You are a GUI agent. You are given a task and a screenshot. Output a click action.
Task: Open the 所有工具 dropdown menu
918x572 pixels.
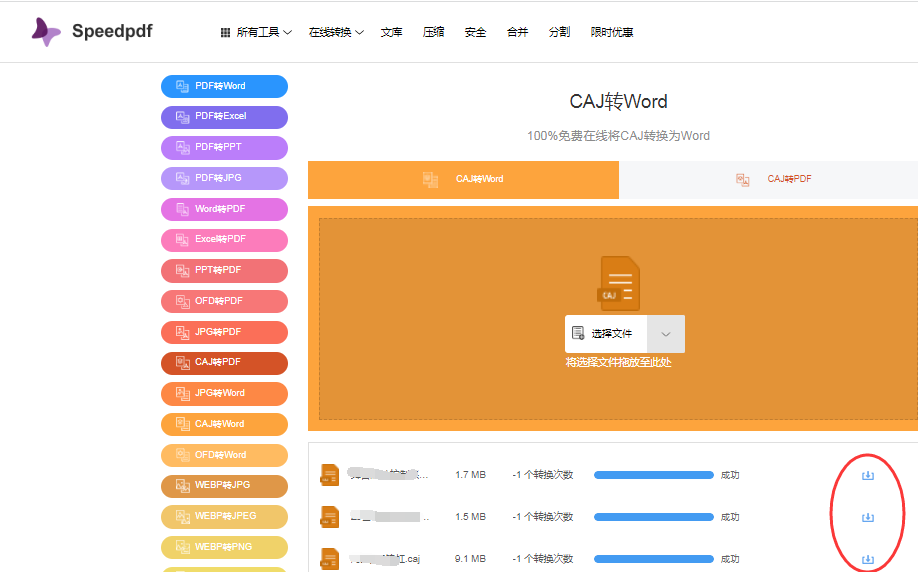pos(256,32)
